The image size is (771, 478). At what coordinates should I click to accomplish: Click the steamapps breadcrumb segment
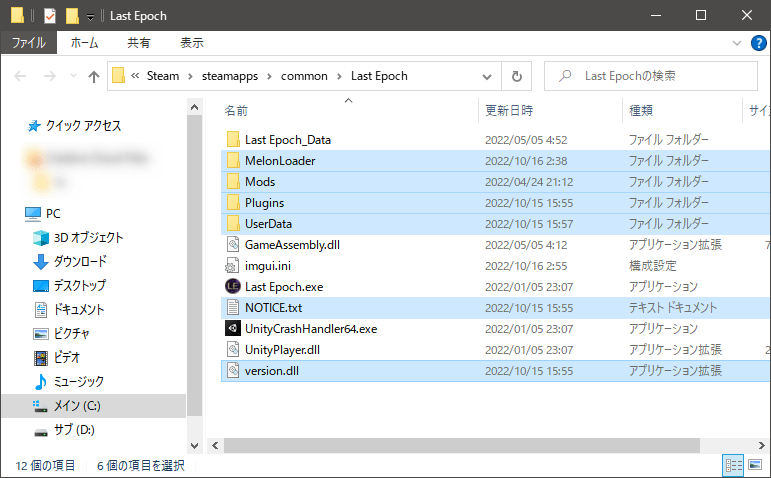[230, 76]
